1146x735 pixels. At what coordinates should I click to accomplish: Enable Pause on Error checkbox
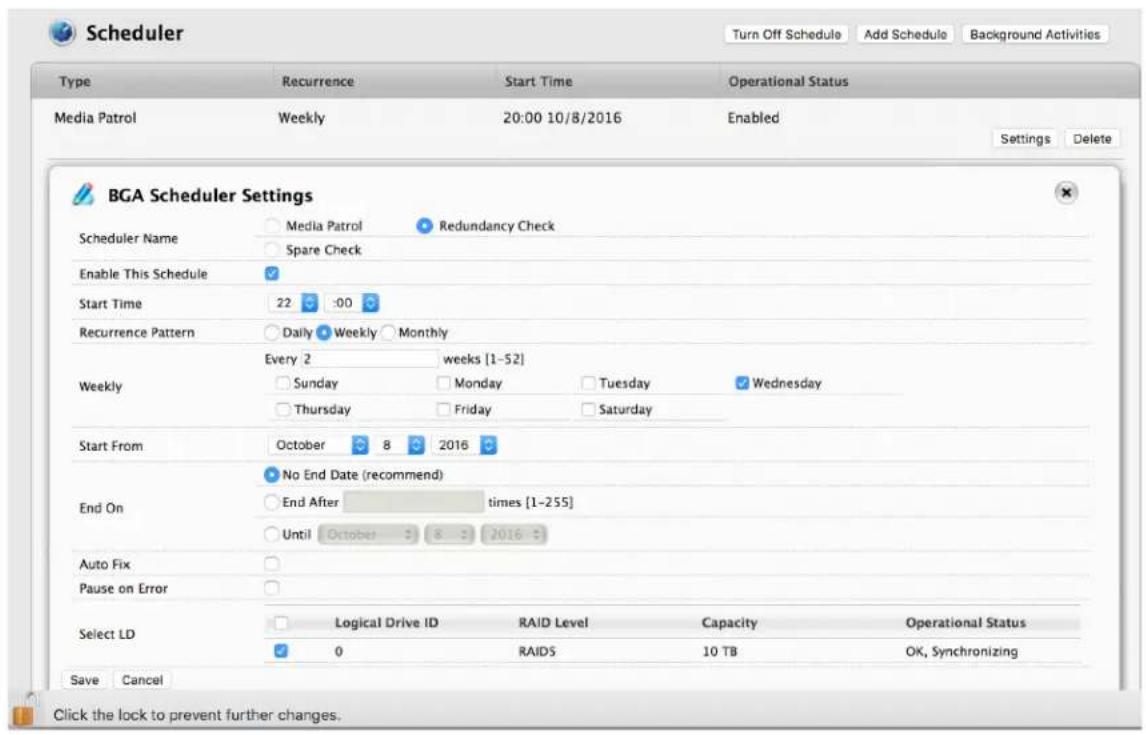(272, 587)
